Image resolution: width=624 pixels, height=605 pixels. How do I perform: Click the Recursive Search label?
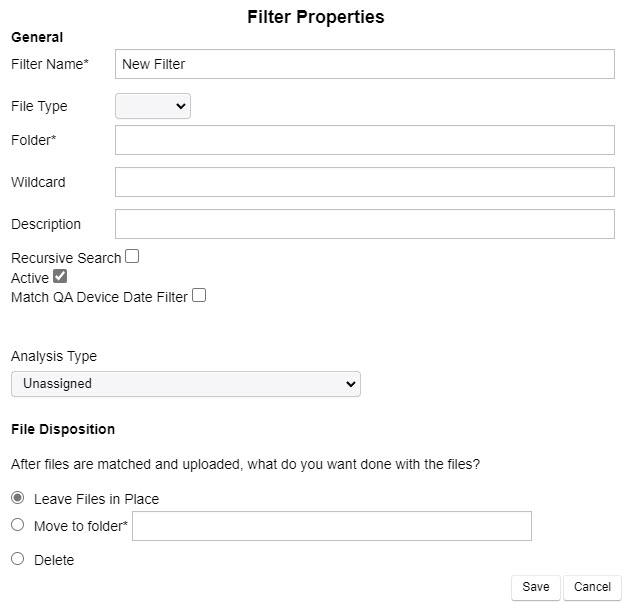click(x=66, y=258)
